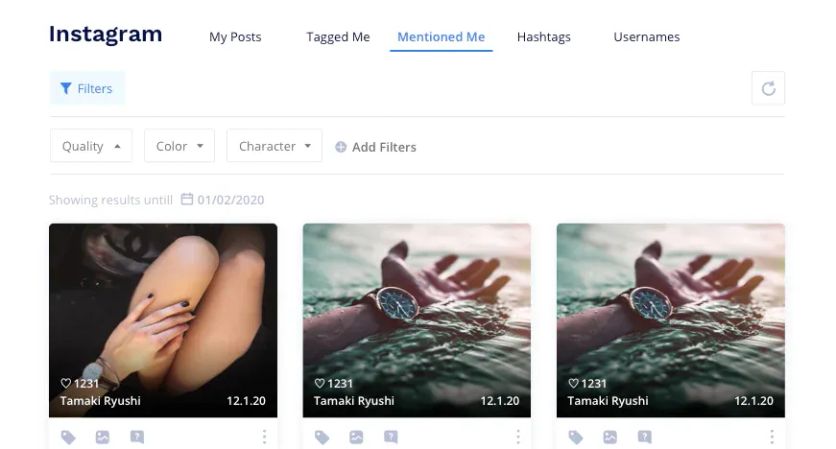The image size is (836, 449).
Task: Like the first post via its heart icon
Action: 66,383
